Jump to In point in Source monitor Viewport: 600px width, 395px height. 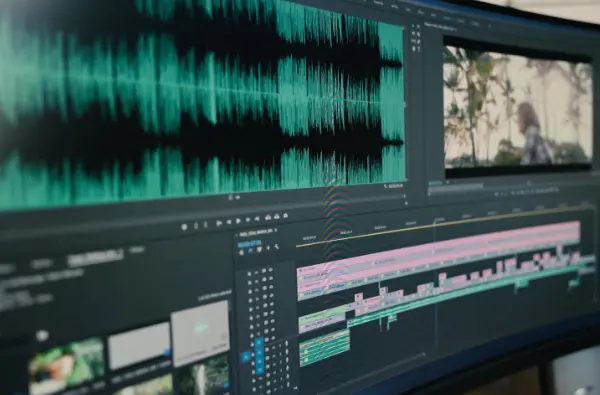[219, 223]
